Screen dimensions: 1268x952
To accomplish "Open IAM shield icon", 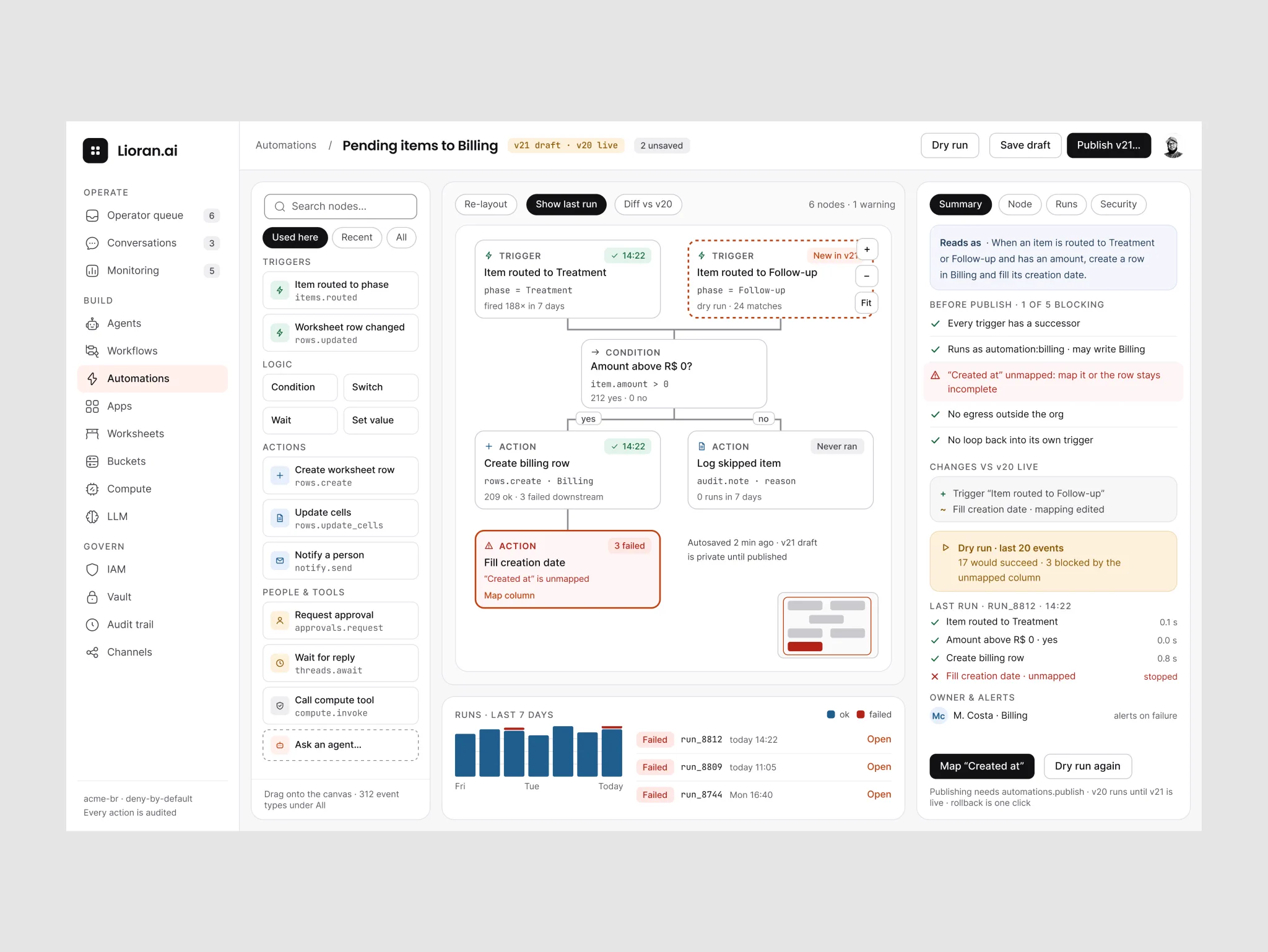I will coord(92,569).
